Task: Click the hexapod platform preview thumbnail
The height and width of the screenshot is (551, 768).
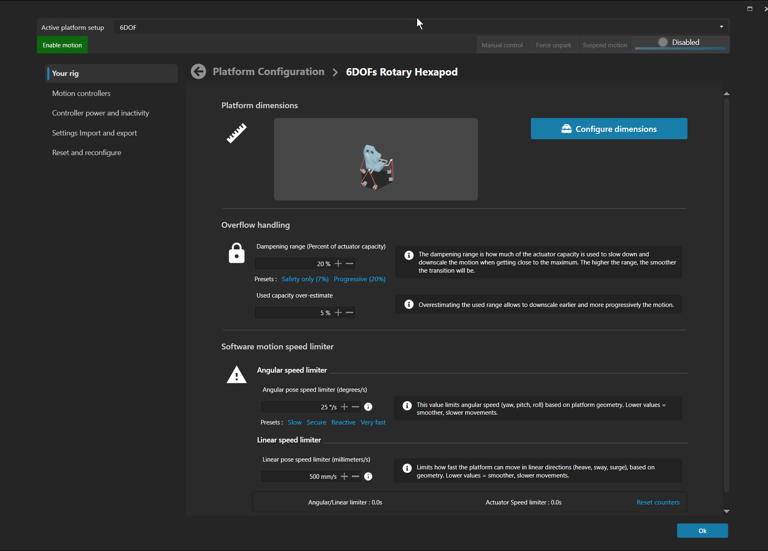Action: click(376, 159)
